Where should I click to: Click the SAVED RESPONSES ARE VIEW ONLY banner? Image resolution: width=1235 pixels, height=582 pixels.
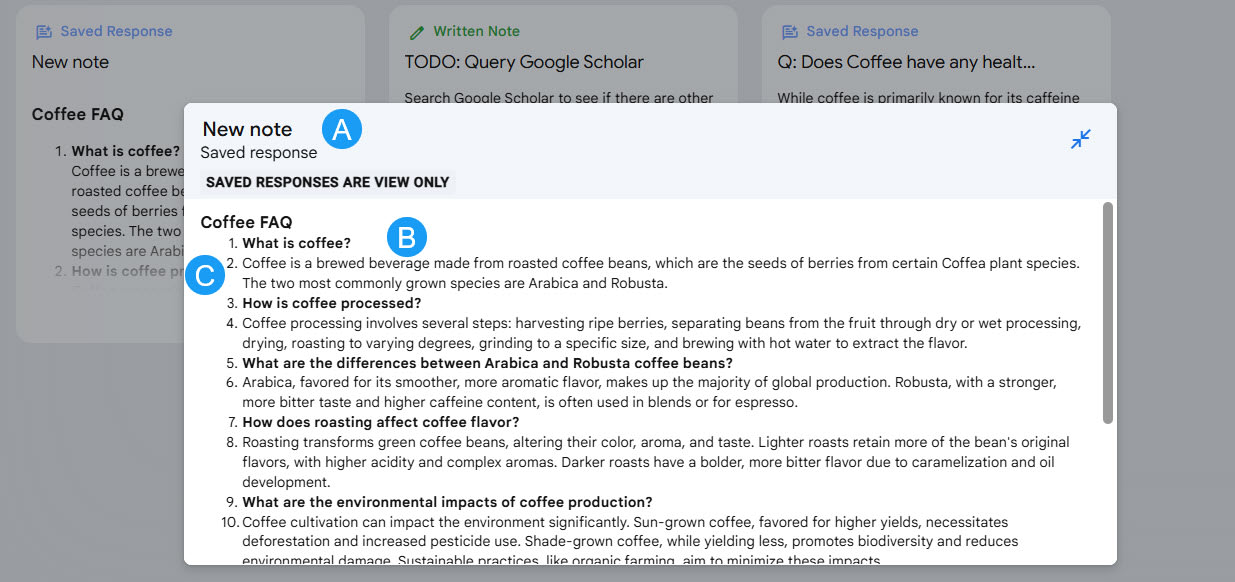[x=327, y=182]
